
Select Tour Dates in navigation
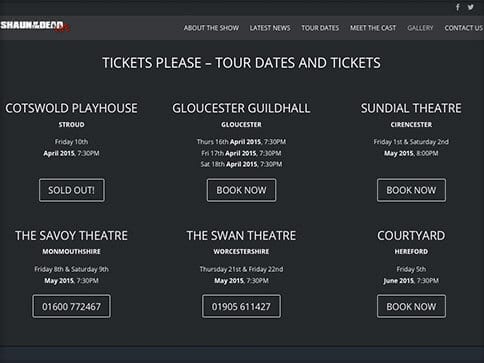point(320,28)
